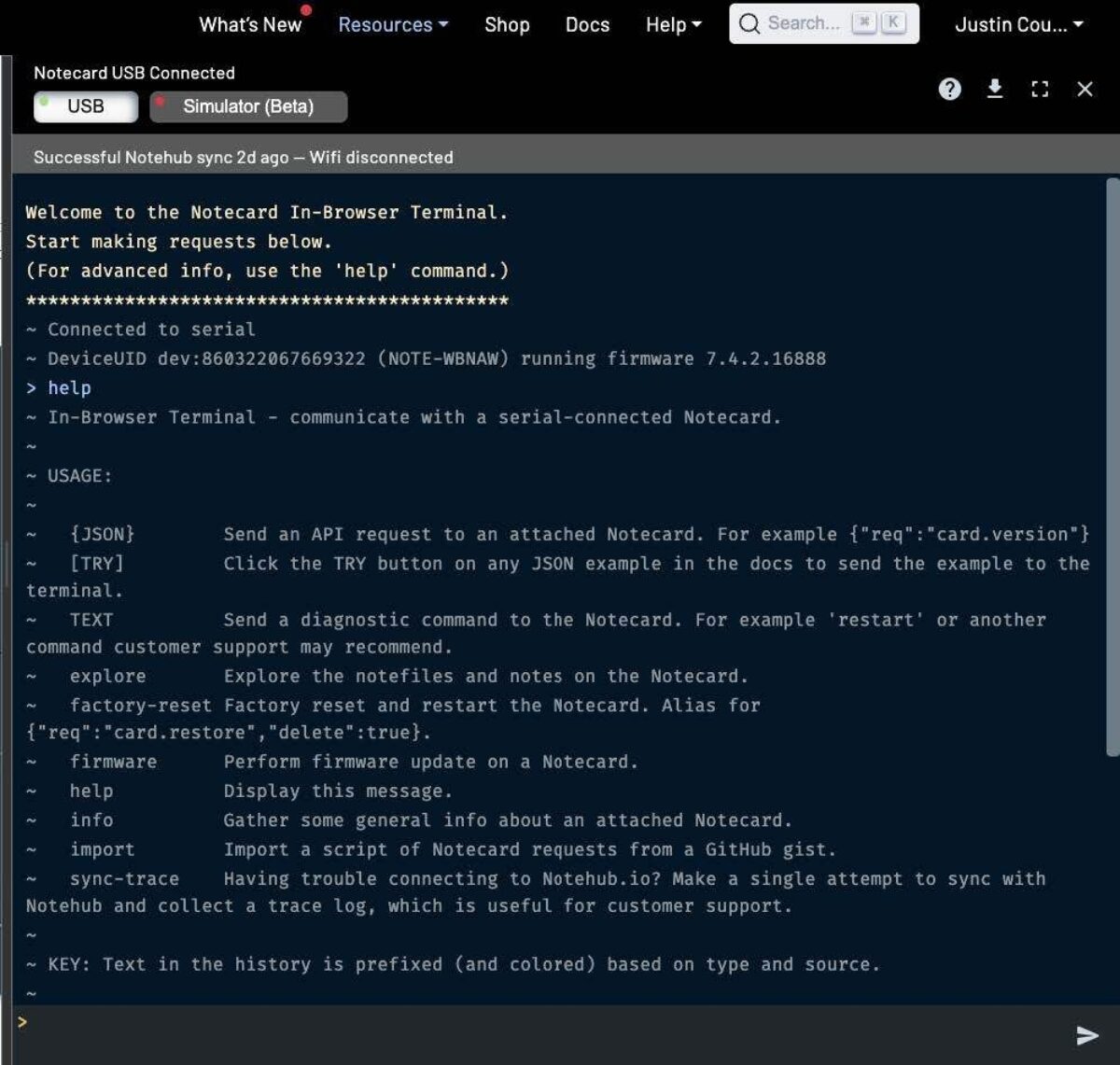Screen dimensions: 1120x1065
Task: Go to the Shop page
Action: pos(507,25)
